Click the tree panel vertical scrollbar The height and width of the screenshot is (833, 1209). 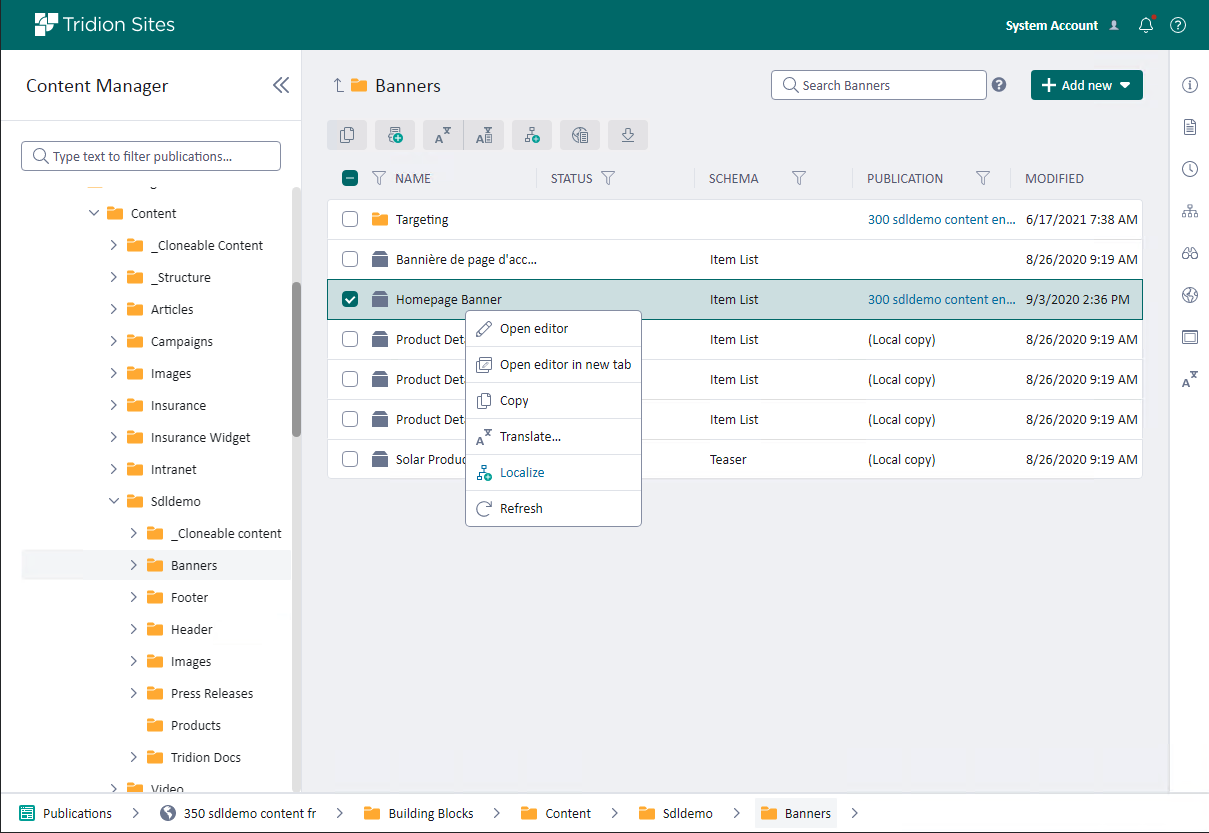click(x=296, y=360)
